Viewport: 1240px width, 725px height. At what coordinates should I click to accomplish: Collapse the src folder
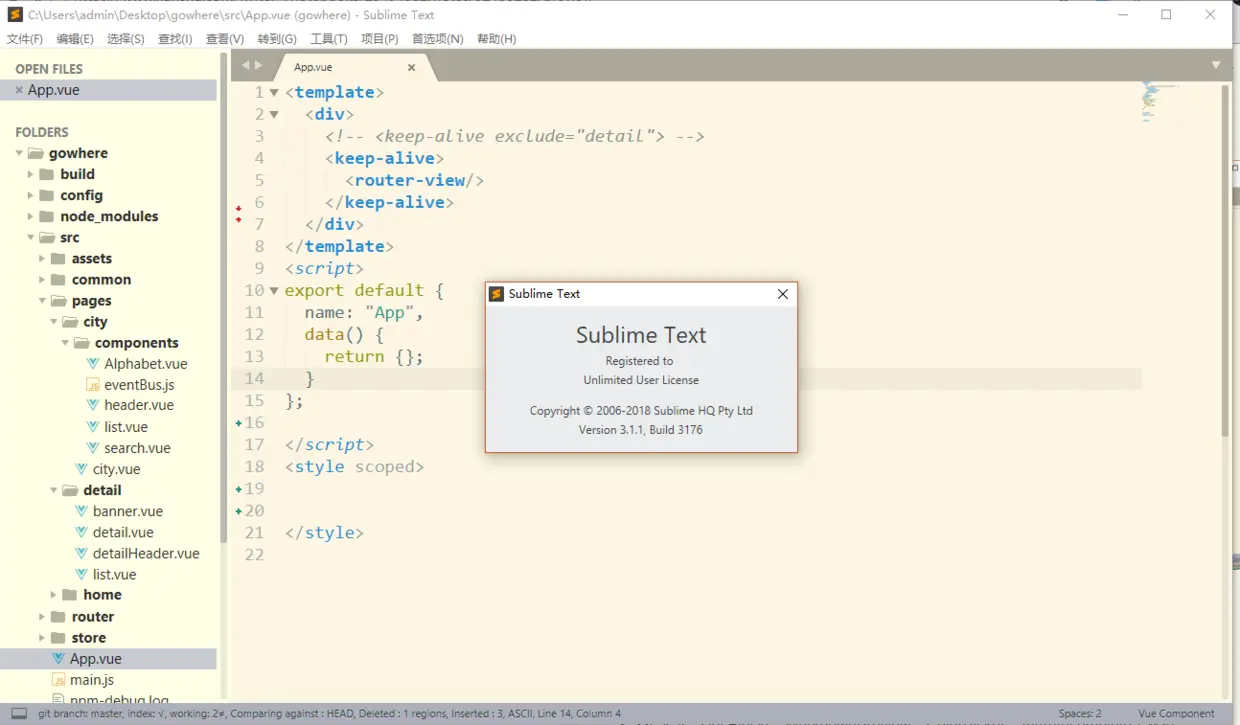point(30,238)
